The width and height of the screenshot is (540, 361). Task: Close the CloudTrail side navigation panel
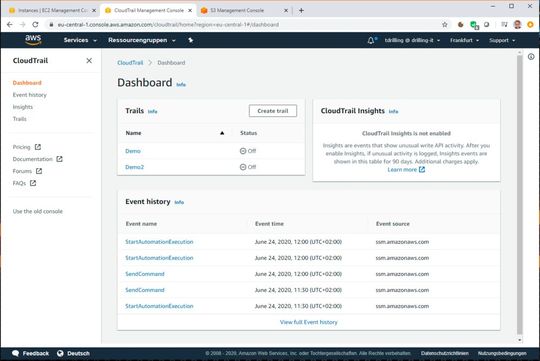pos(89,61)
